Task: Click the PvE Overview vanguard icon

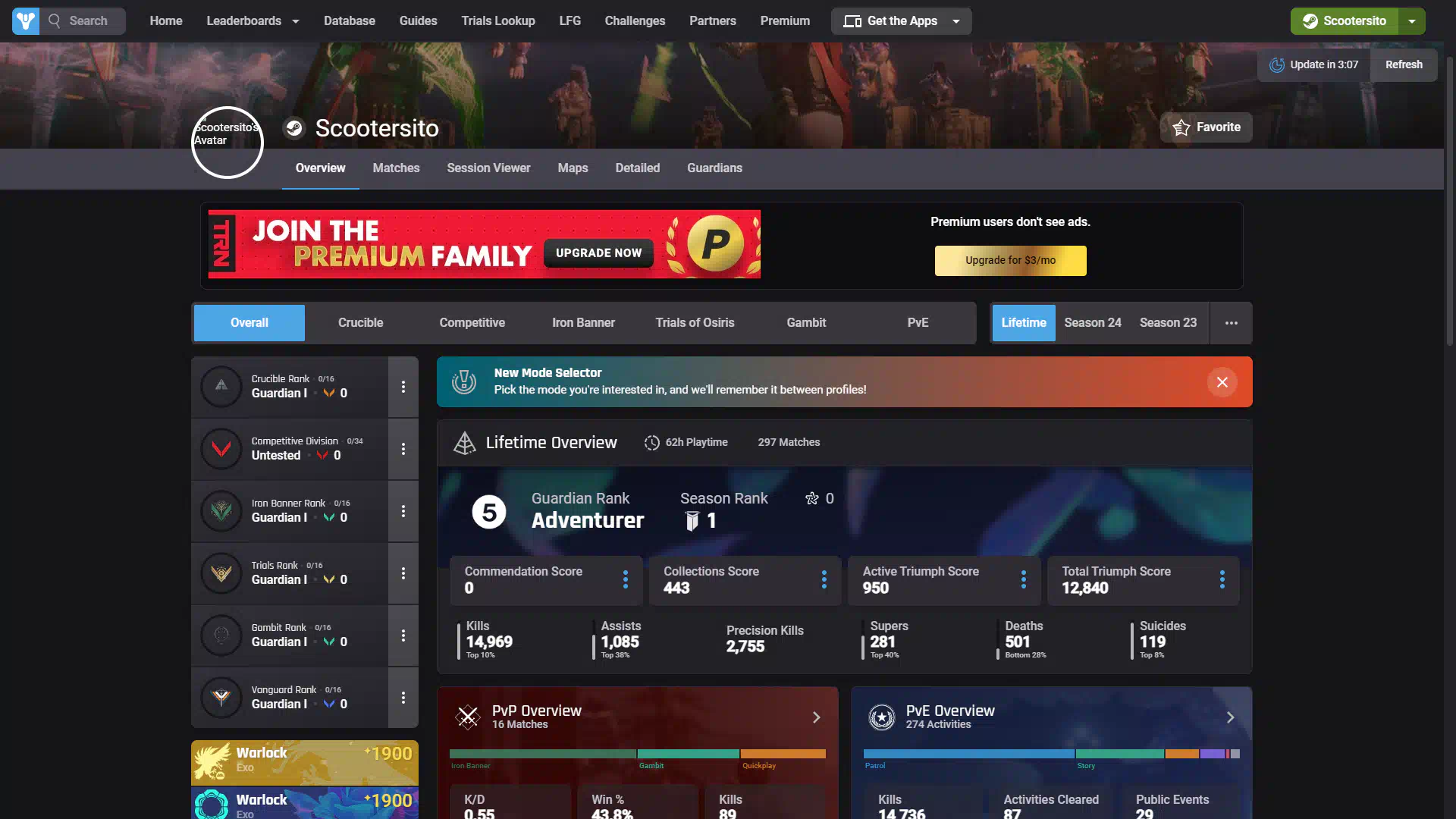Action: [882, 717]
